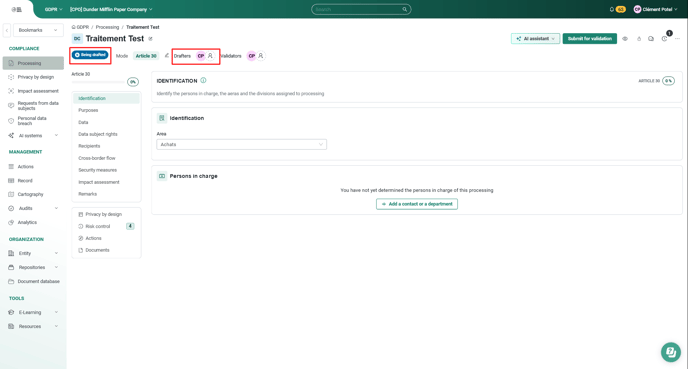
Task: Expand the AI systems sidebar item
Action: click(56, 136)
